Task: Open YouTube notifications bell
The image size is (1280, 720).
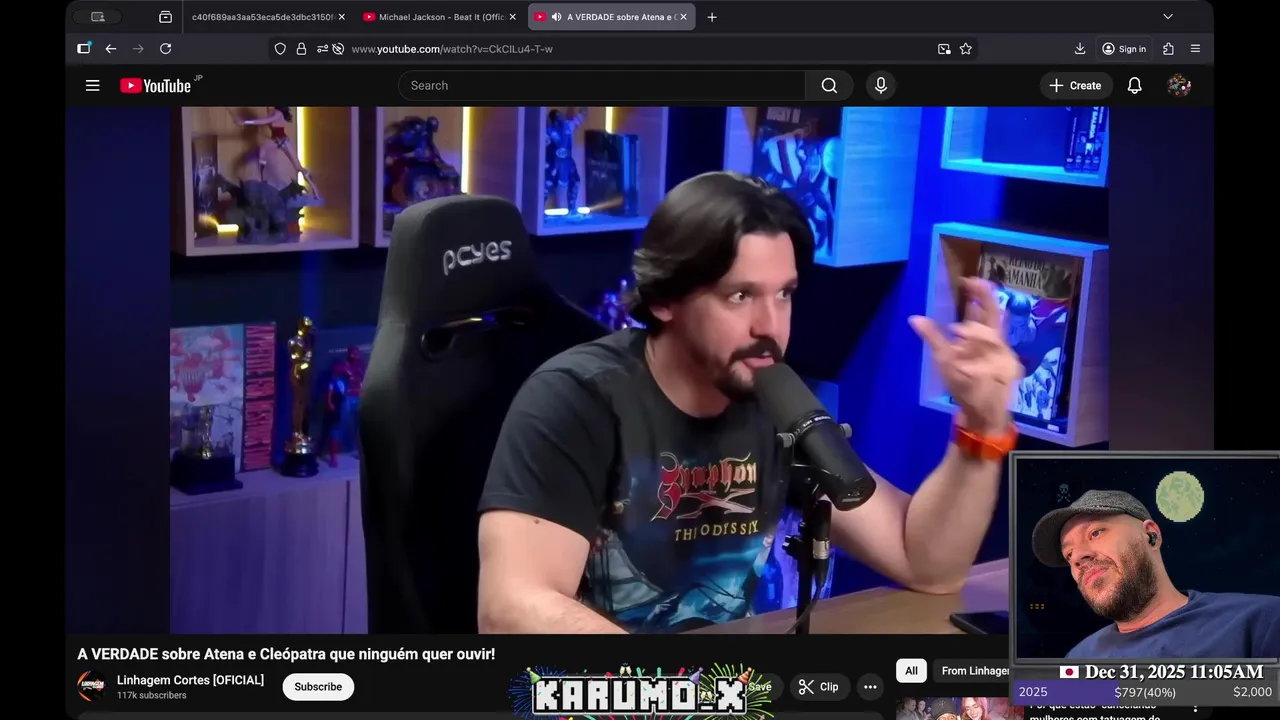Action: [1135, 86]
